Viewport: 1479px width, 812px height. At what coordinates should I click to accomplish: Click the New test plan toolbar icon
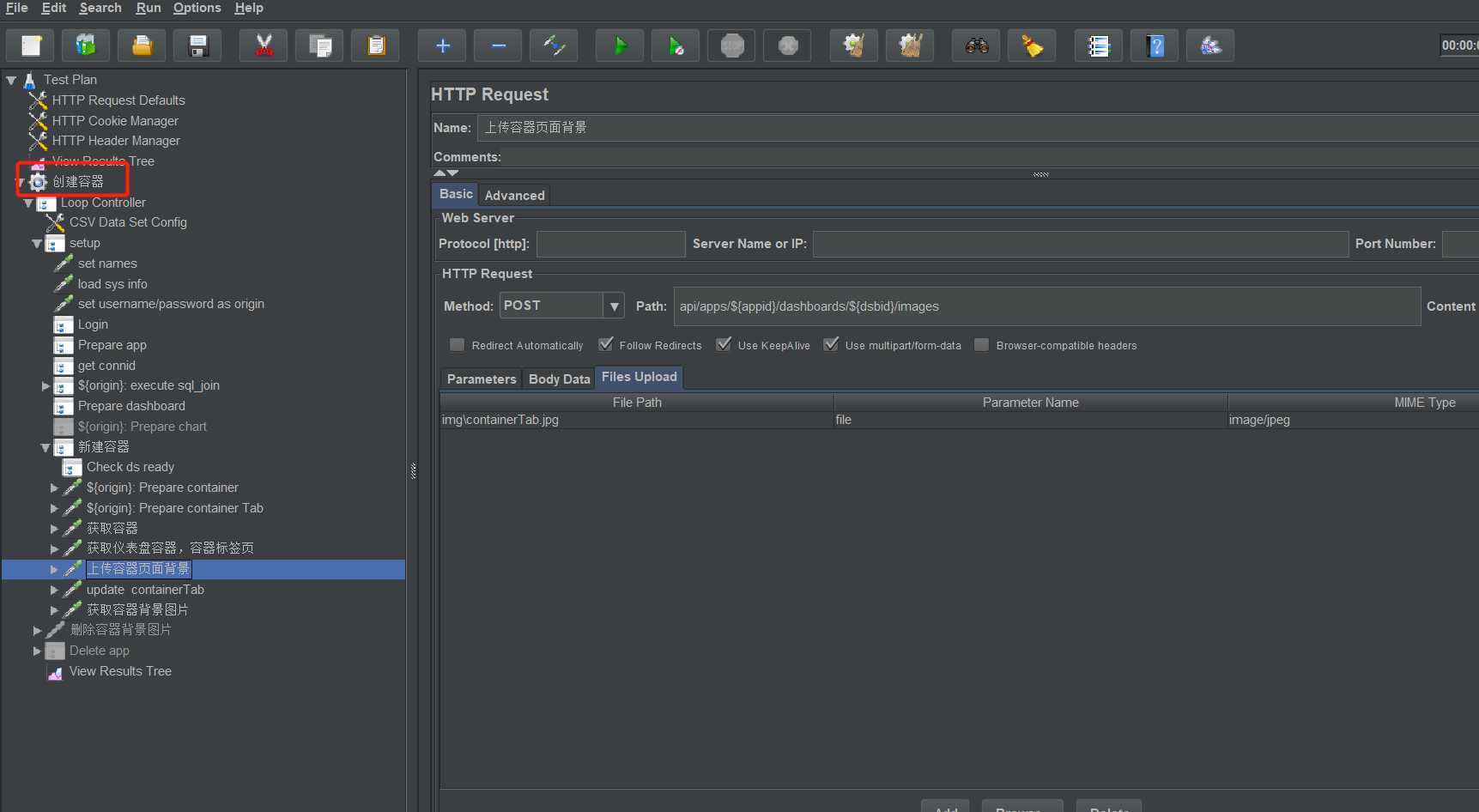(31, 45)
